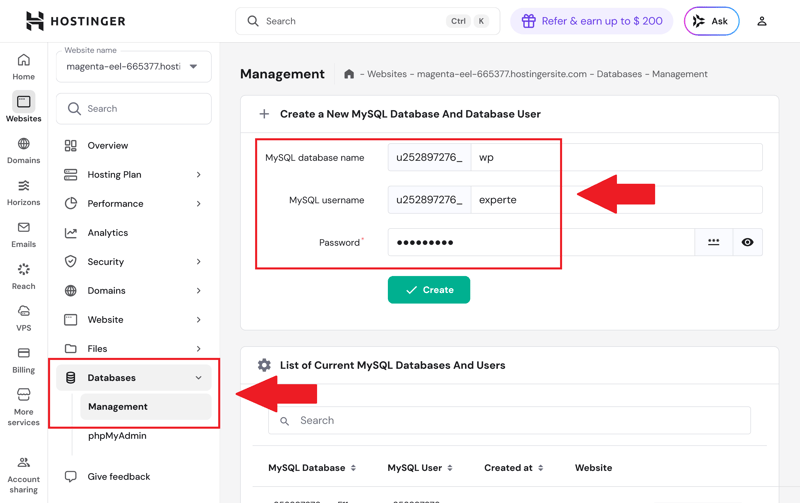The image size is (800, 503).
Task: Open Horizons in the left rail
Action: coord(23,187)
